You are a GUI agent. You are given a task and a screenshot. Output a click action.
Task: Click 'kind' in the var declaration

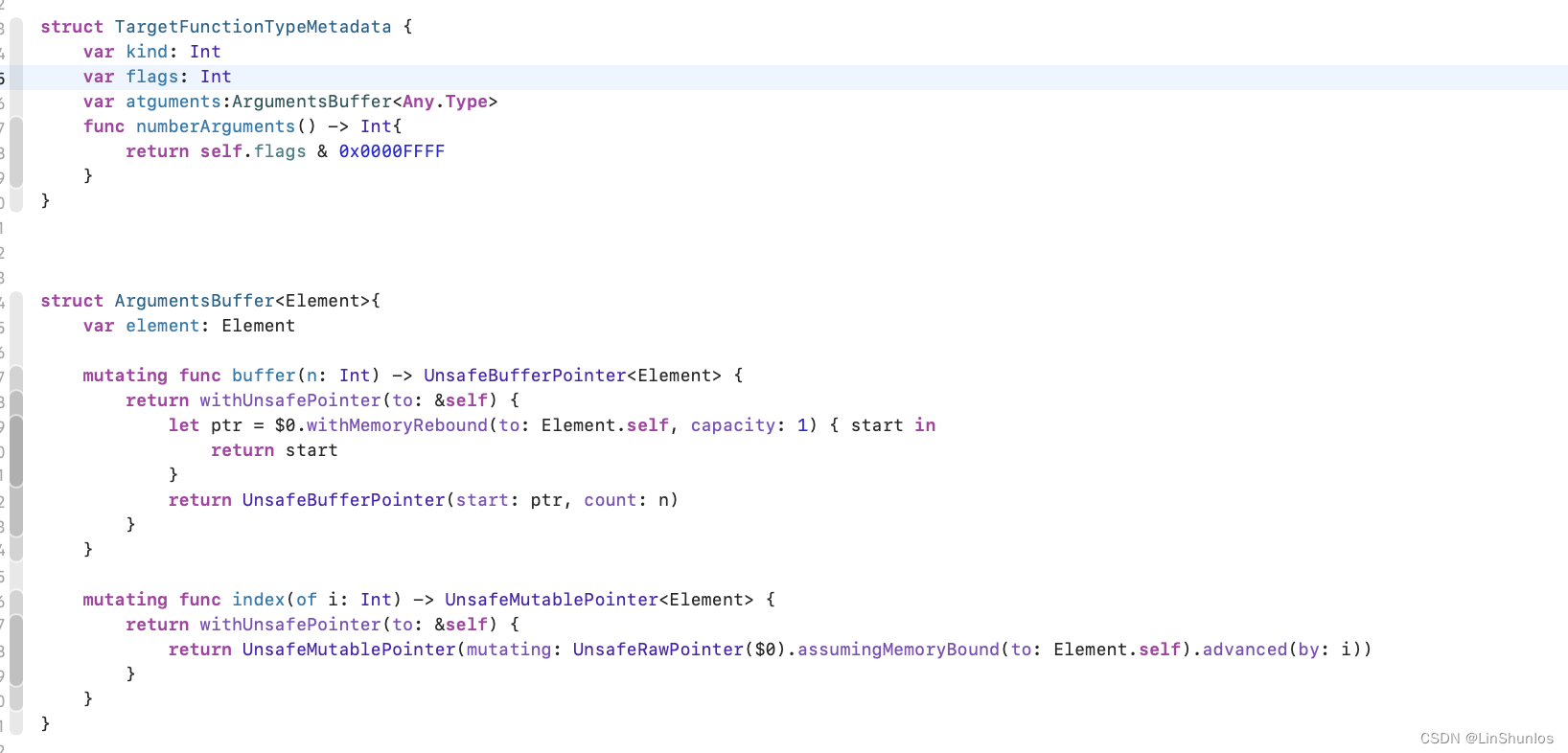tap(147, 52)
